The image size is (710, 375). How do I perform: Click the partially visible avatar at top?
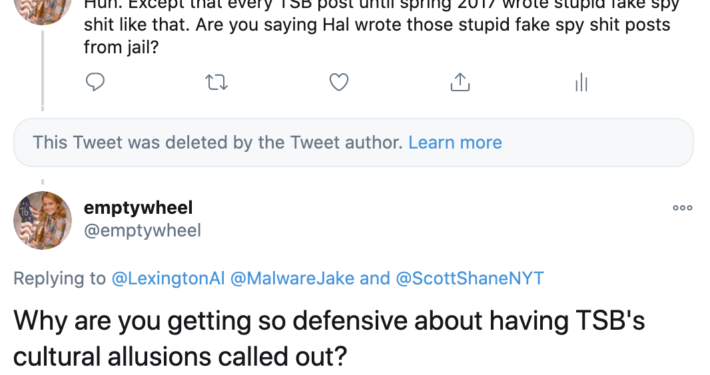(x=43, y=12)
